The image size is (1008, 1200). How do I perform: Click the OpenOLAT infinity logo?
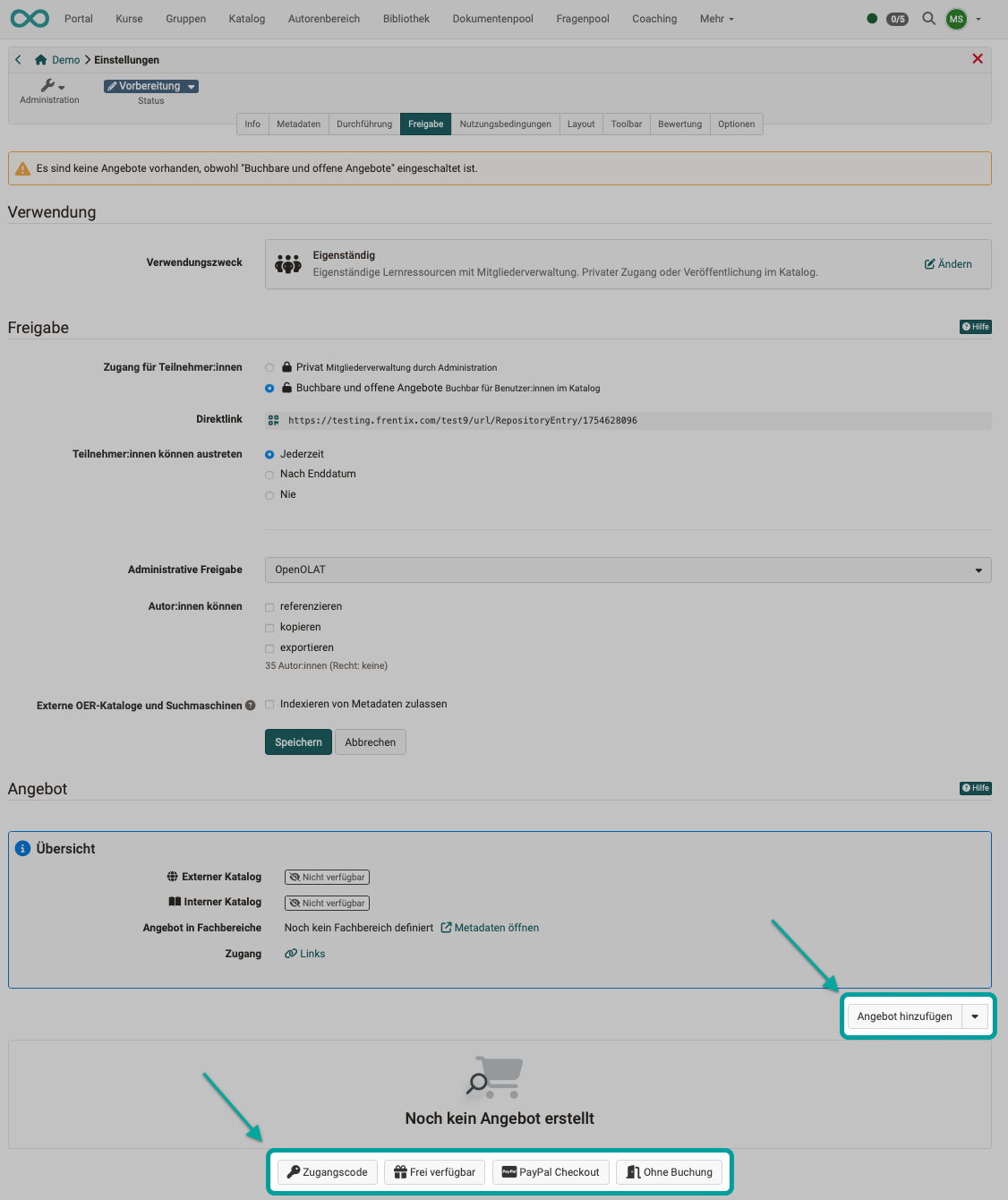pyautogui.click(x=29, y=18)
